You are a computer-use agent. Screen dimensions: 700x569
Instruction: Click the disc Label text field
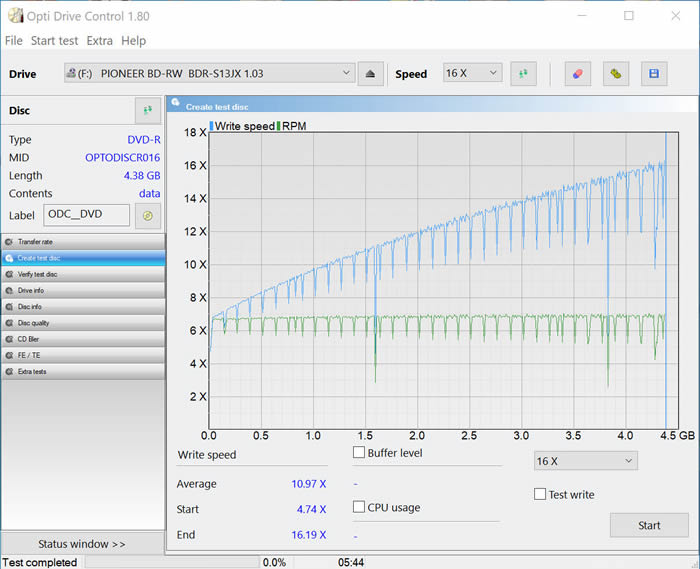[86, 215]
